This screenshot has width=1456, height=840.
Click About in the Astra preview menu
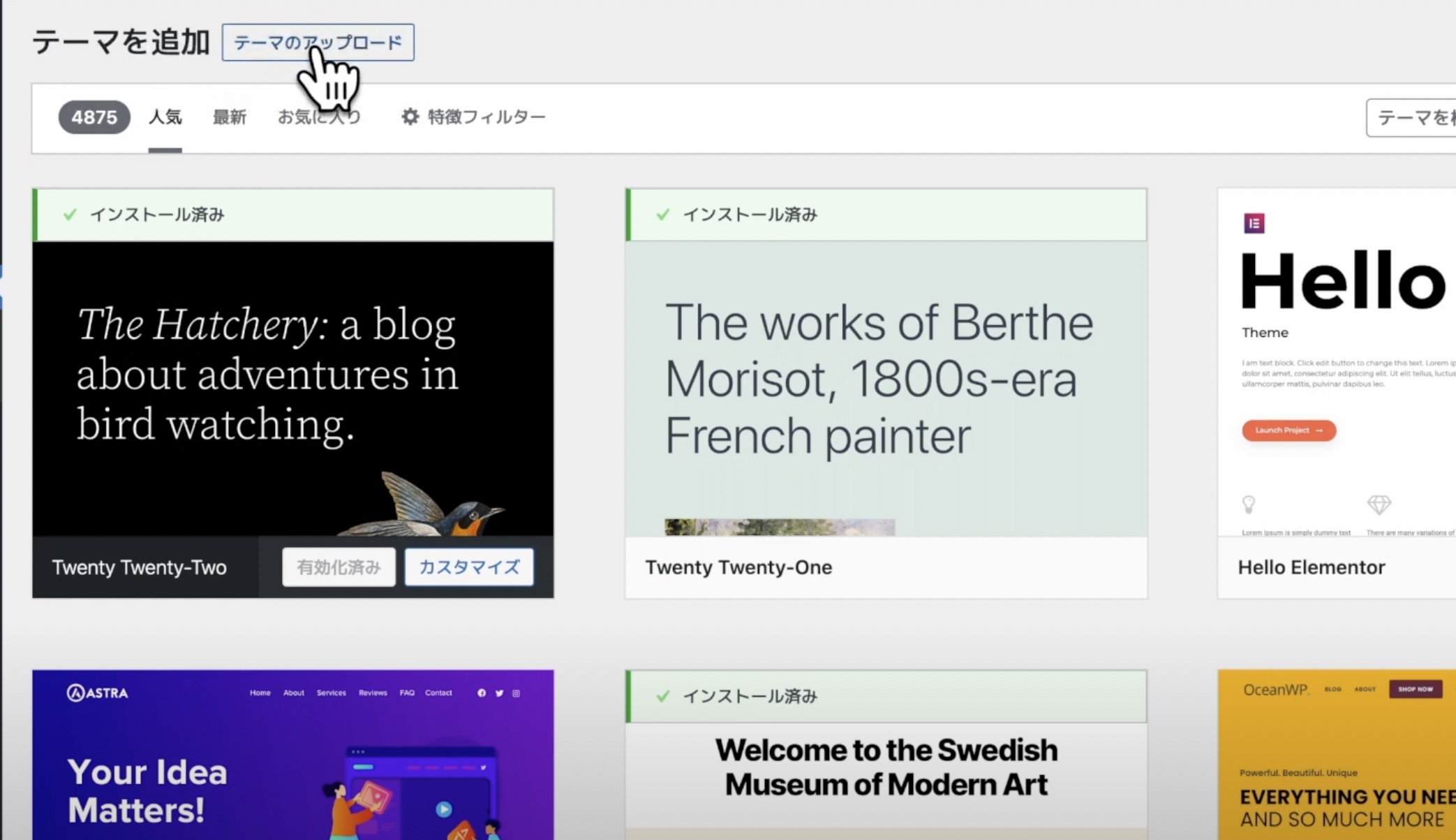294,693
